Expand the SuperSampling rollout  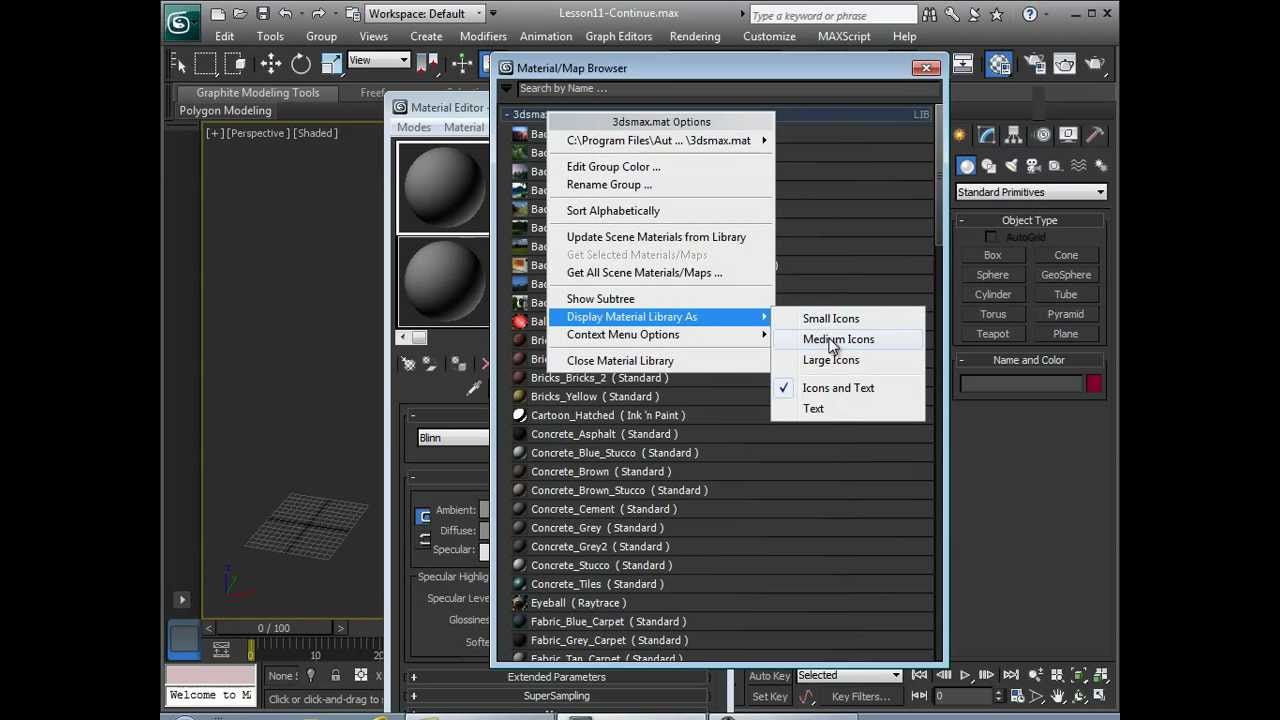click(x=556, y=696)
